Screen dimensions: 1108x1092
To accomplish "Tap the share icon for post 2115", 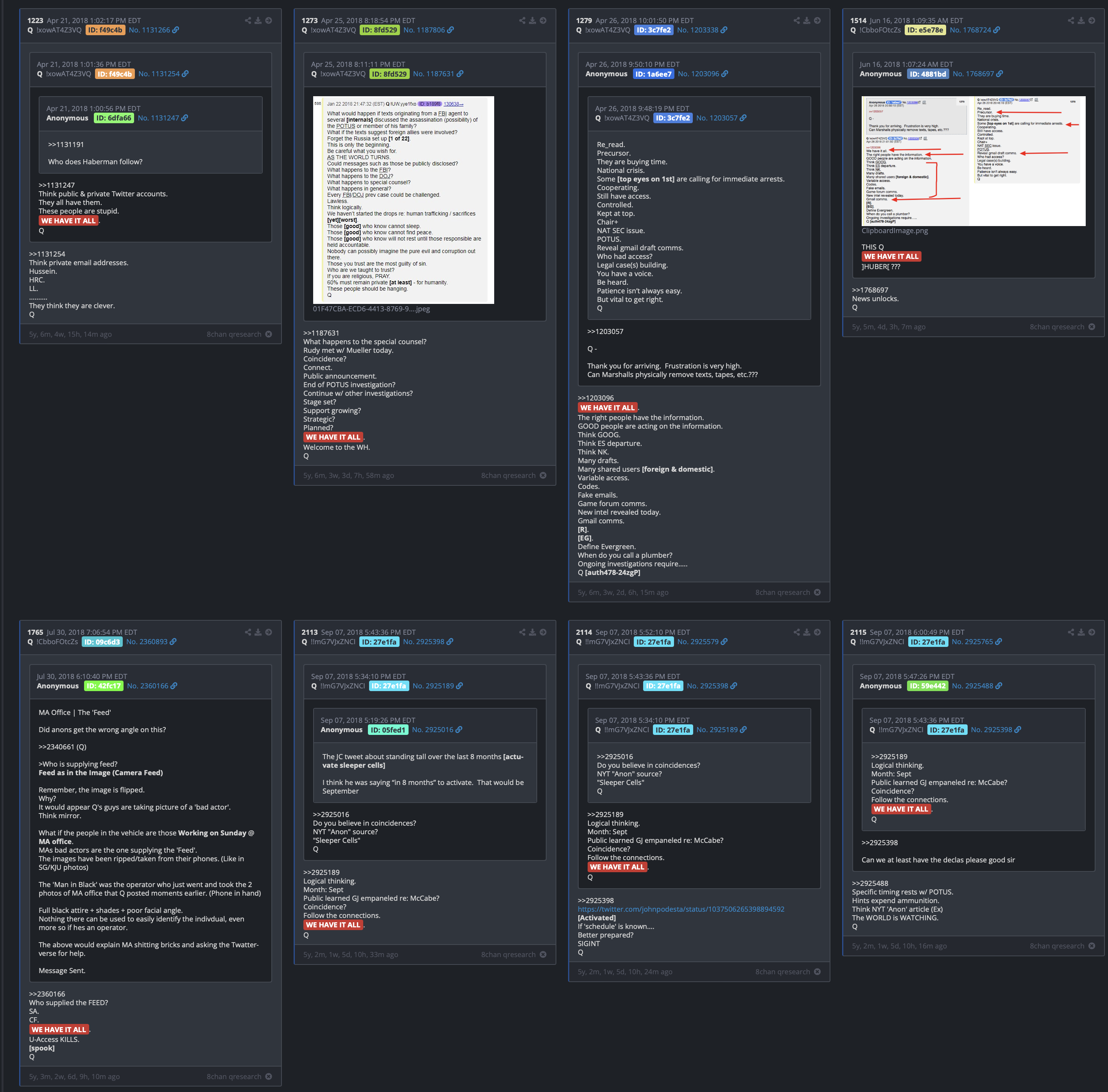I will click(x=1071, y=632).
